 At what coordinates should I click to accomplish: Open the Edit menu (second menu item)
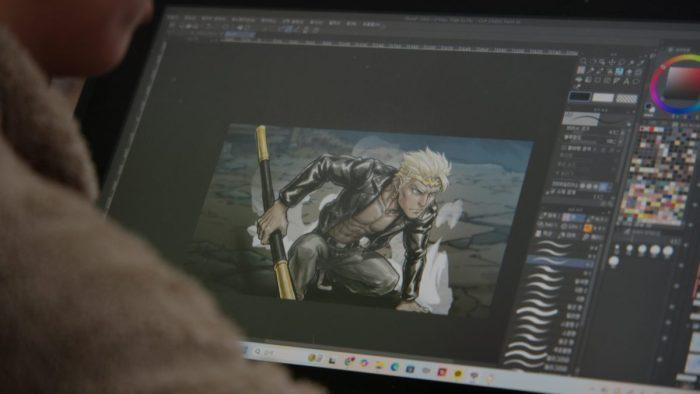click(190, 18)
